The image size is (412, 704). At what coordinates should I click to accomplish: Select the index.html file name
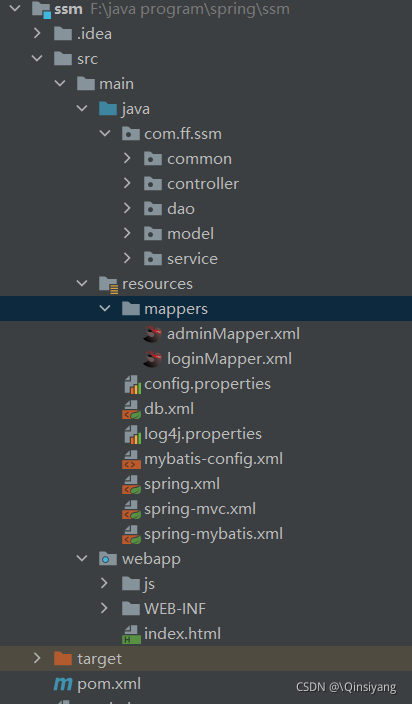(183, 634)
